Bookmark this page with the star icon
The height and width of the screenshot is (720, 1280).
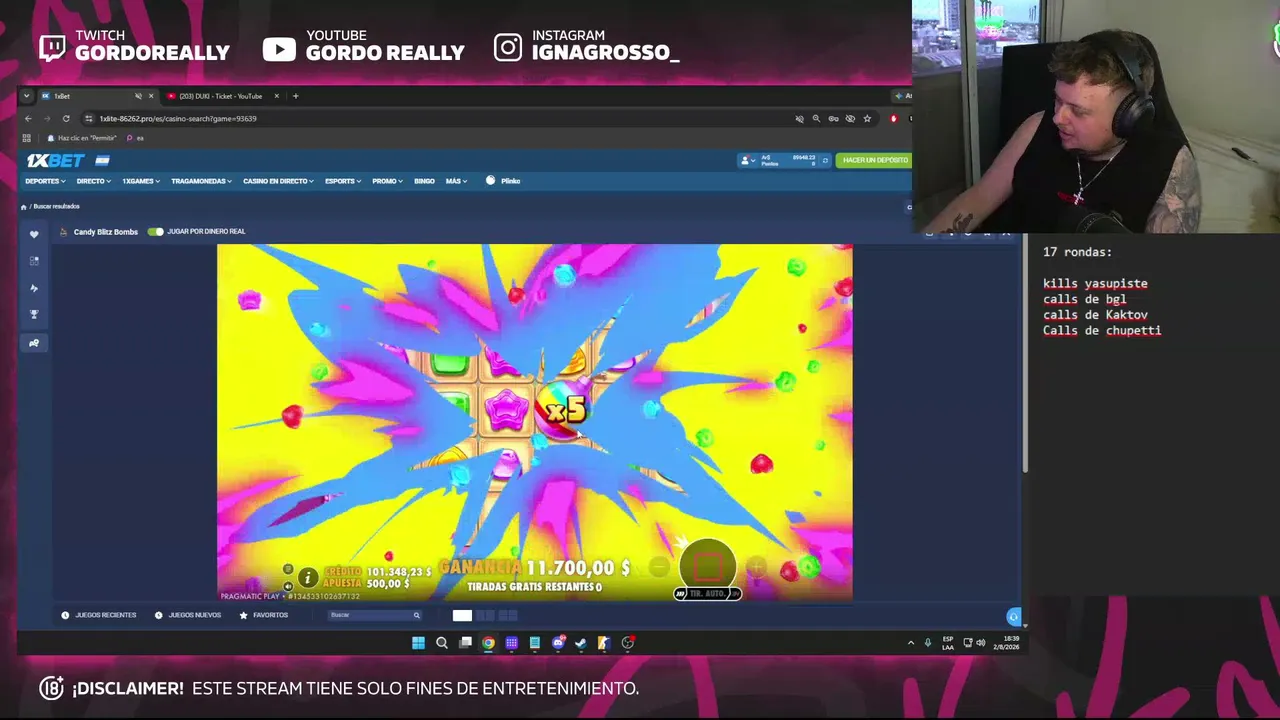coord(867,118)
